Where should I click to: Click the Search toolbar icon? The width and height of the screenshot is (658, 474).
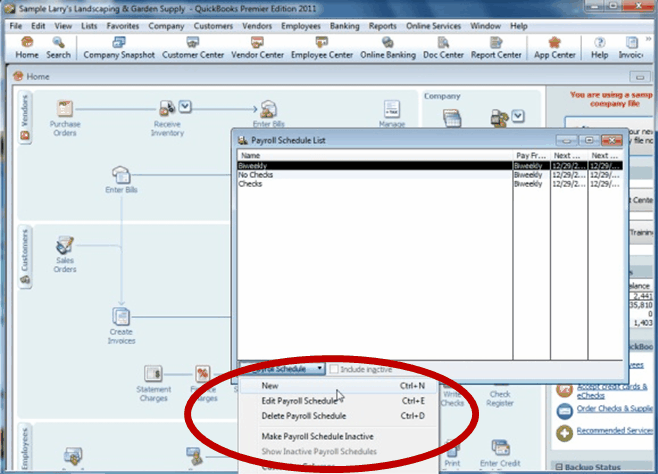tap(58, 47)
